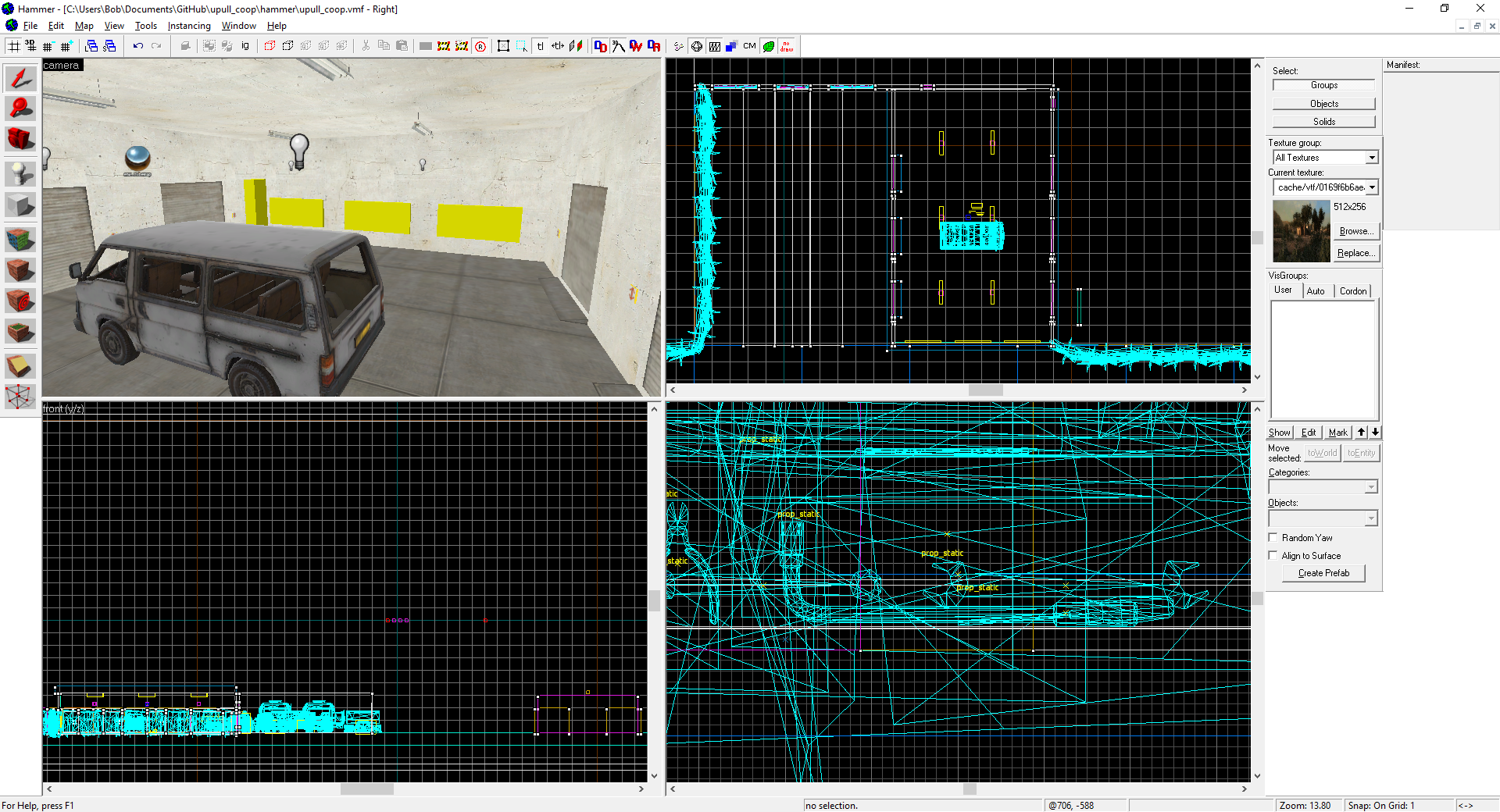Screen dimensions: 1500x812
Task: Click Group selected objects icon
Action: coord(209,46)
